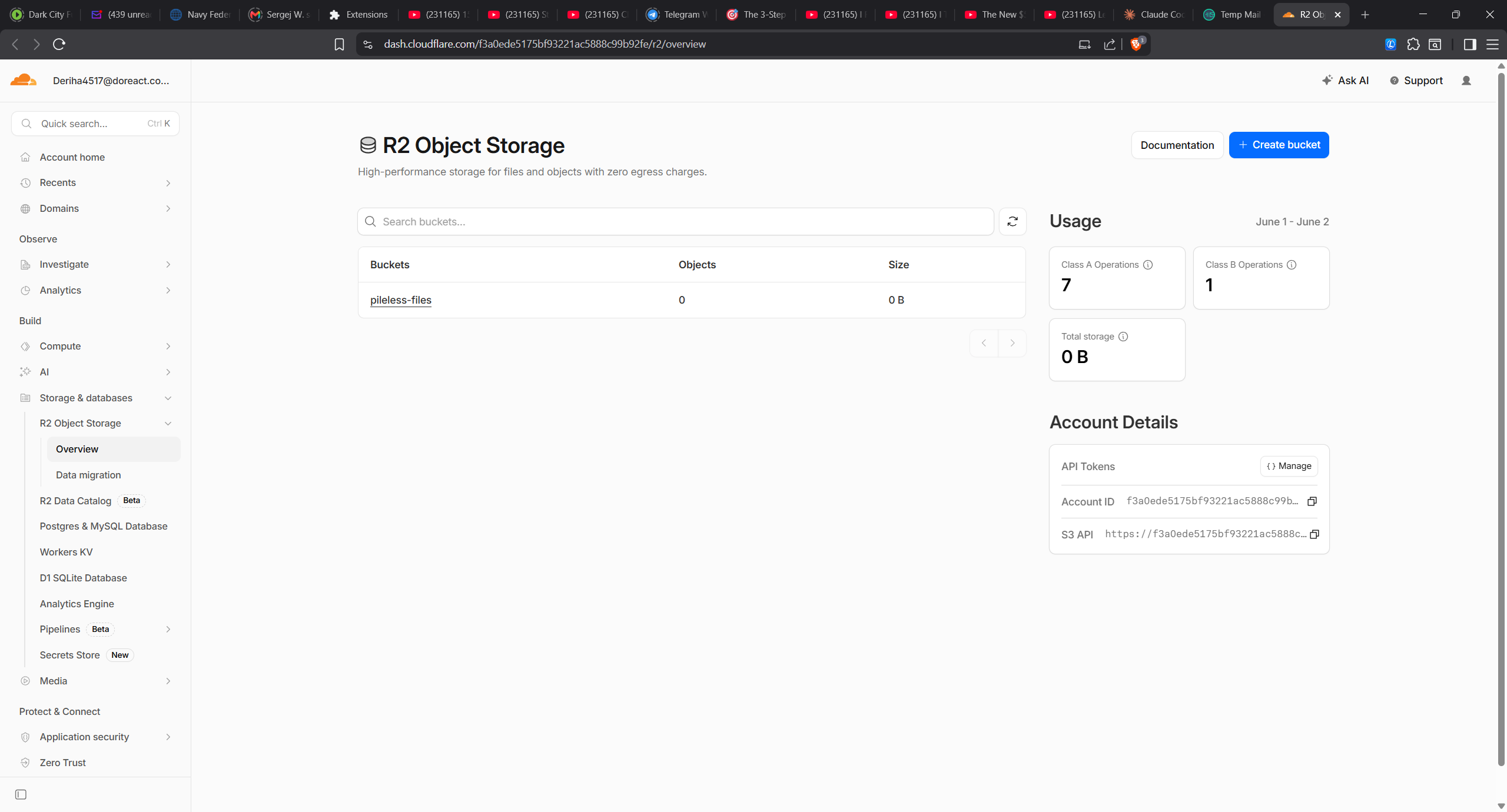Click the Quick search box
Screen dimensions: 1507x812
click(x=95, y=124)
